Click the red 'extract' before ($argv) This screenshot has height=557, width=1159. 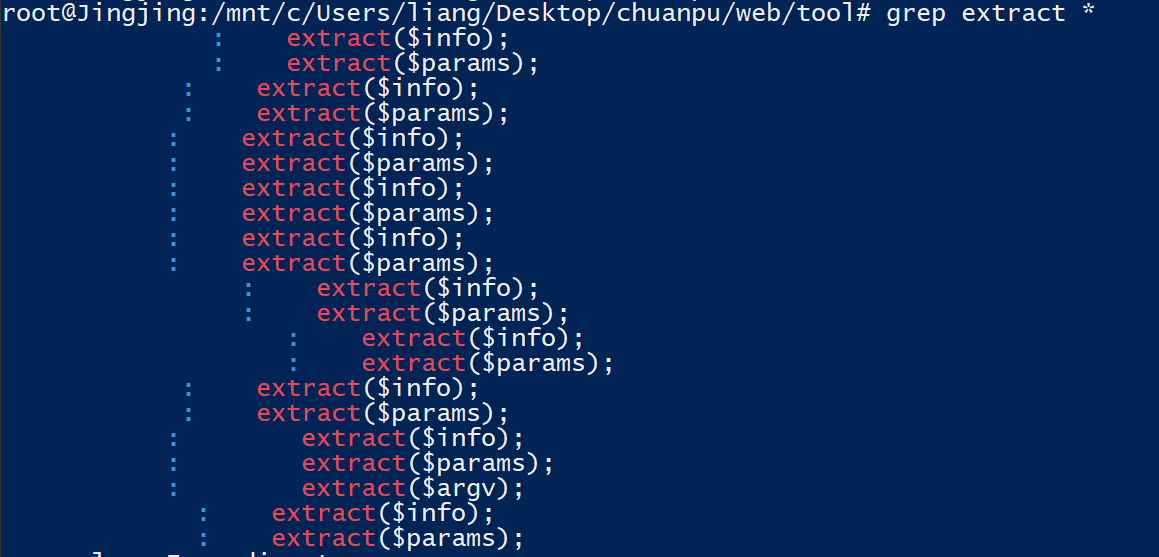(353, 488)
